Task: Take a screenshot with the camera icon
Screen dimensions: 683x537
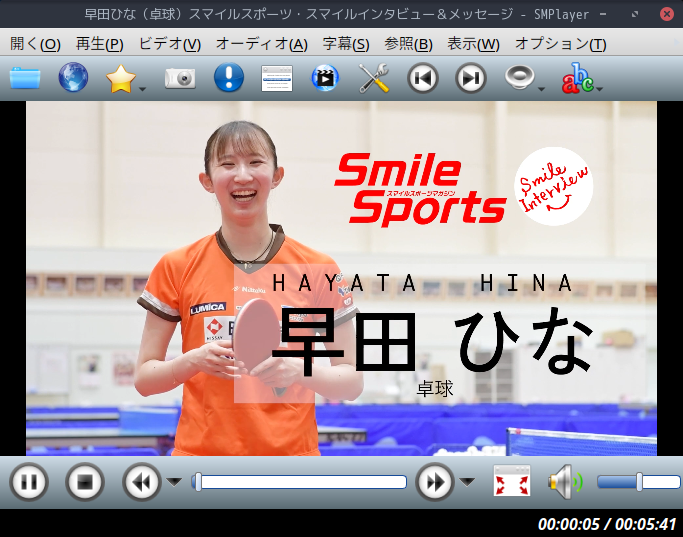Action: (x=180, y=78)
